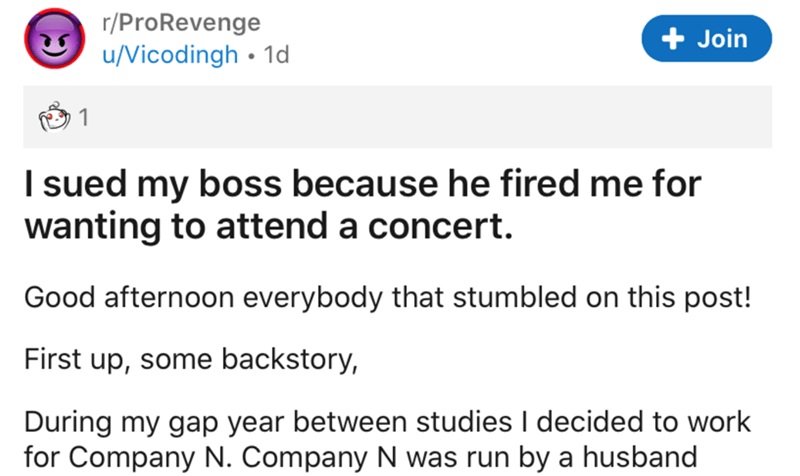Click the word 'concert.' in the title
The image size is (800, 476).
[x=440, y=226]
